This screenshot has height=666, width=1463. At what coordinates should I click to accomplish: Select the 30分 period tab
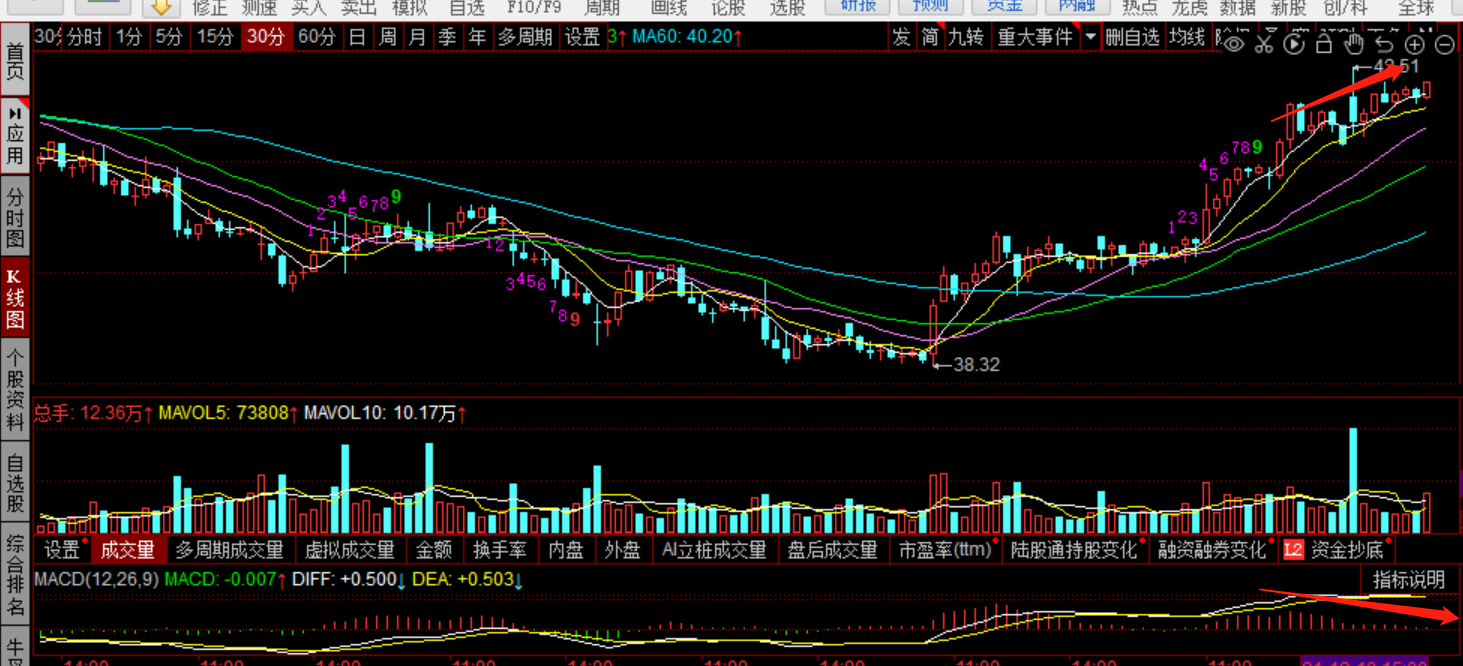click(x=266, y=37)
